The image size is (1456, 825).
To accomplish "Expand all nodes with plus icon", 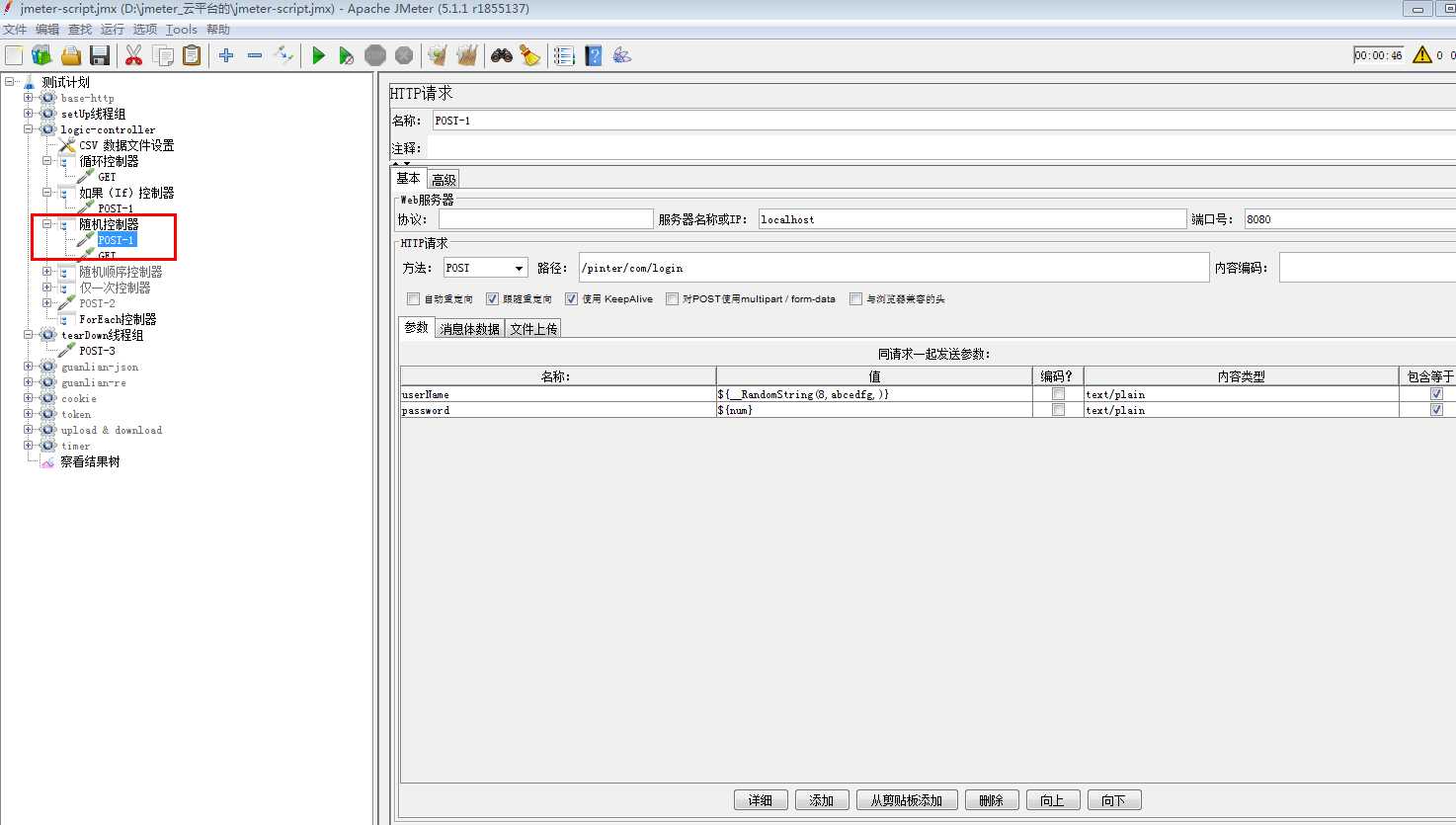I will 226,55.
